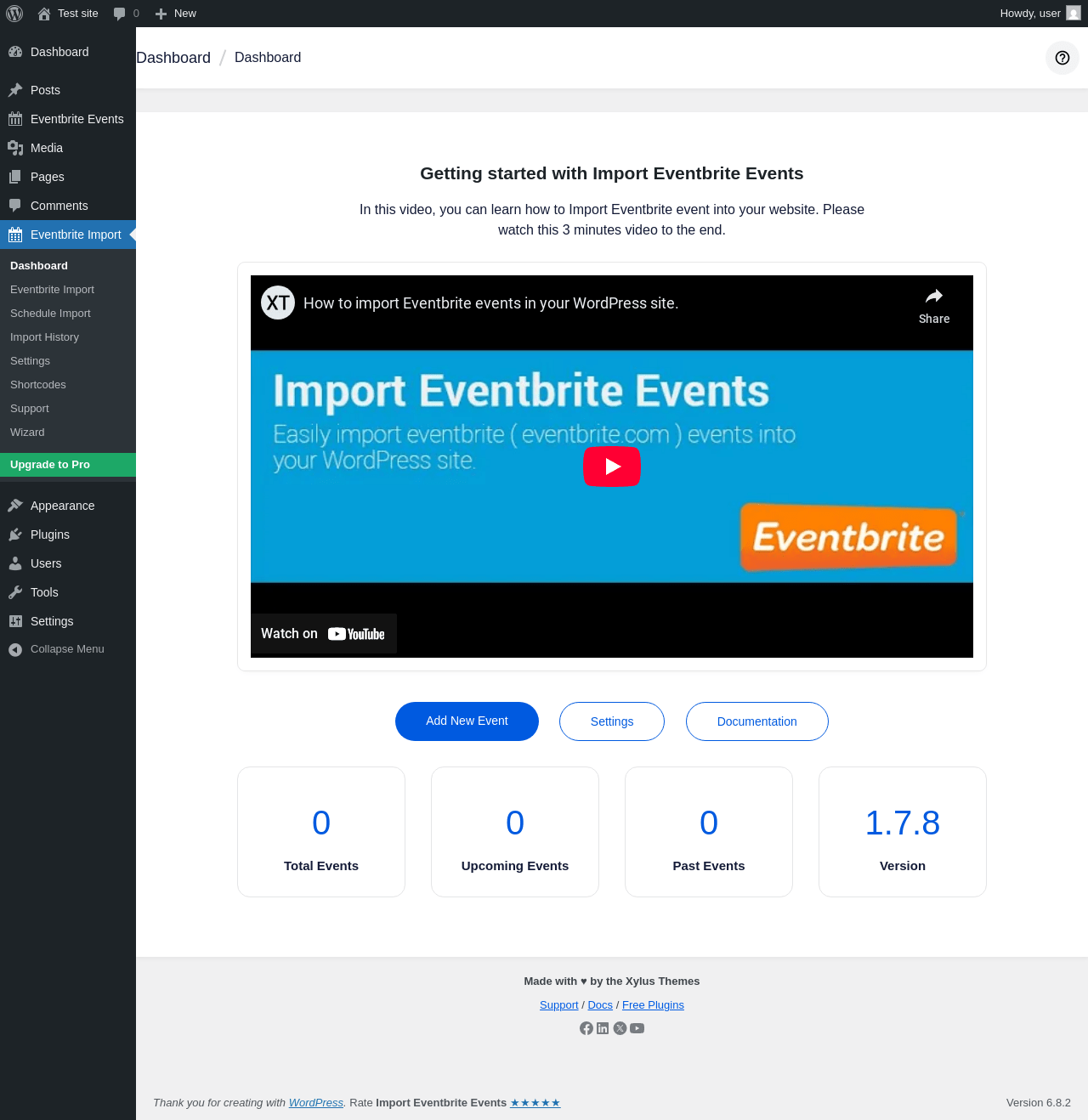The height and width of the screenshot is (1120, 1088).
Task: Click the Media icon in sidebar
Action: tap(15, 148)
